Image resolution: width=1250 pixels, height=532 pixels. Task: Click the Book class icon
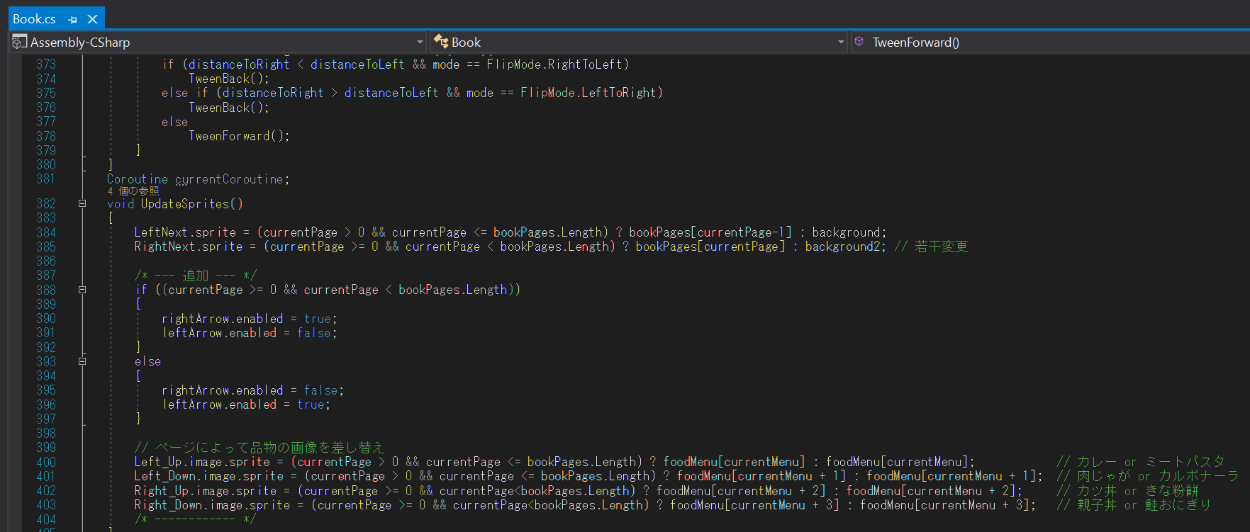440,42
